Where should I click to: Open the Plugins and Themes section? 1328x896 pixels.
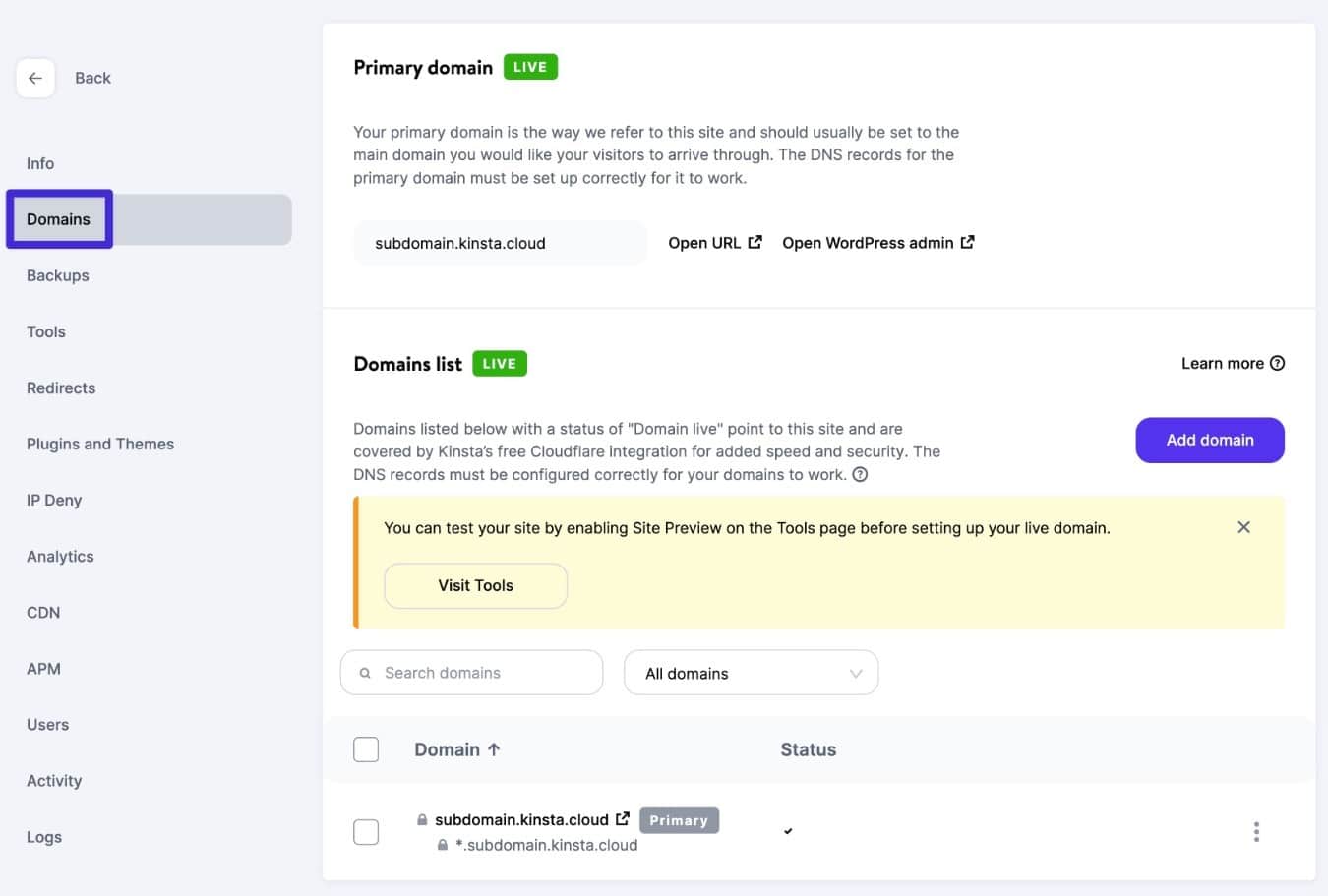(99, 444)
